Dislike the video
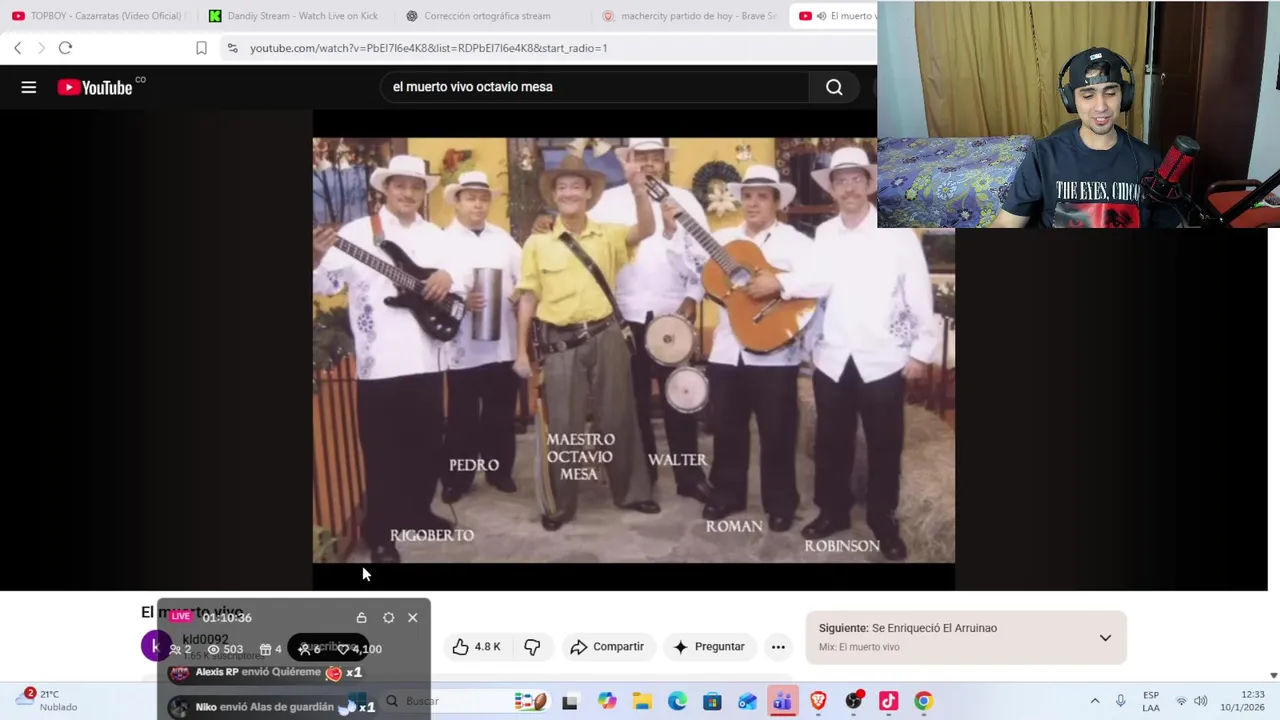Image resolution: width=1280 pixels, height=720 pixels. point(532,647)
